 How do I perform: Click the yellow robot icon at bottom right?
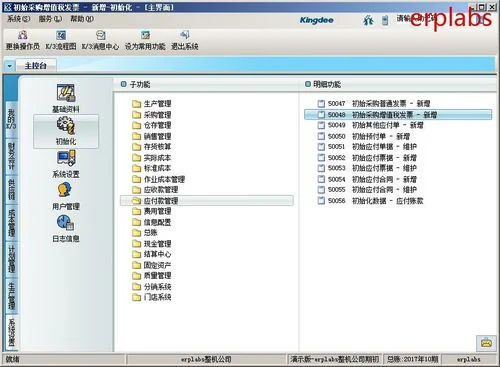click(486, 343)
